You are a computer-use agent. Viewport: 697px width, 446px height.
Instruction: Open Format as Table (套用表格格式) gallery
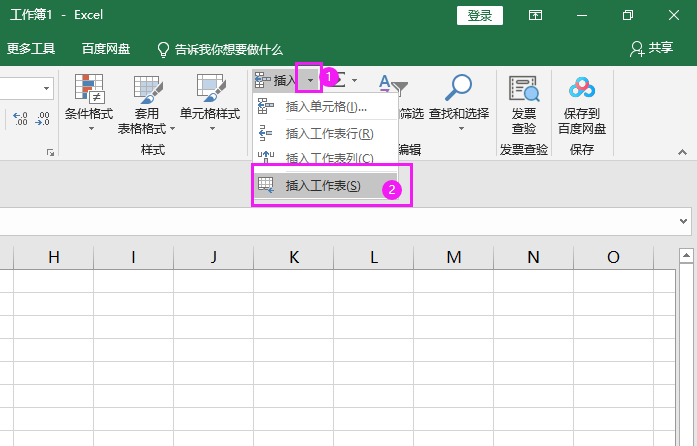pos(146,103)
